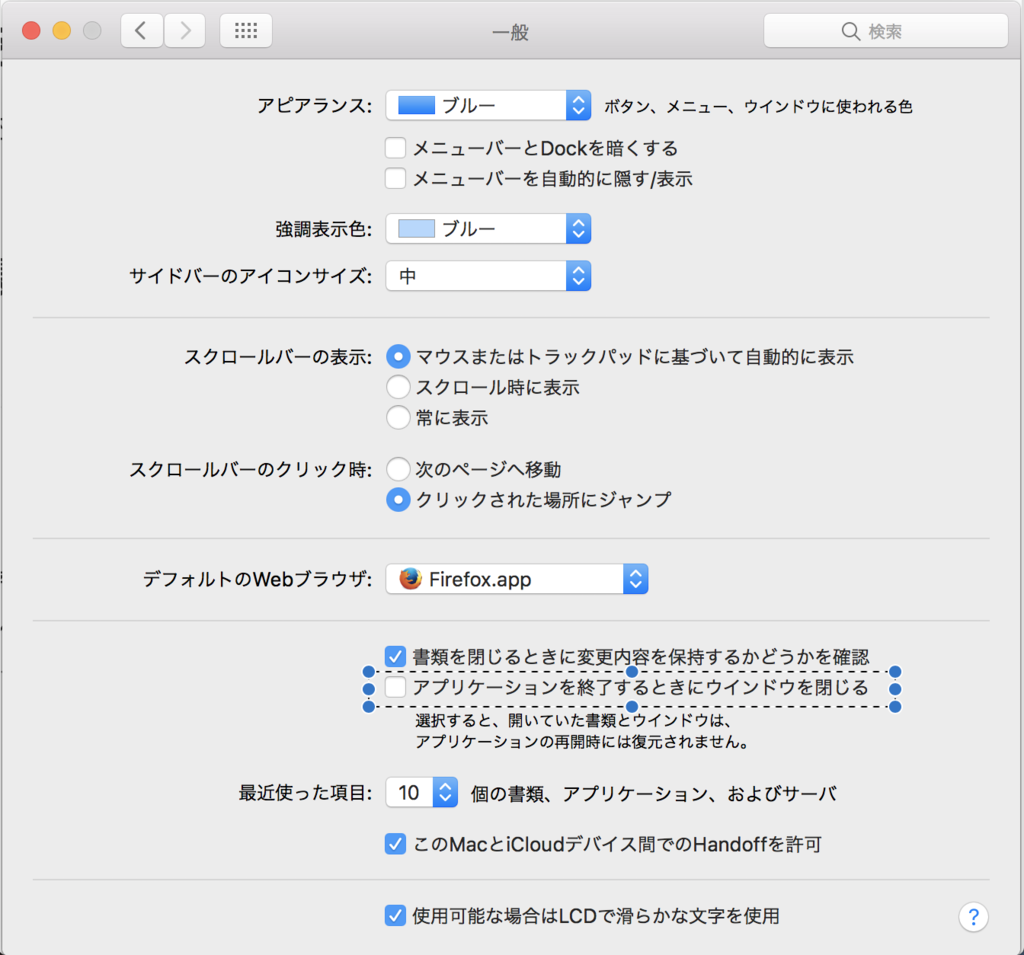Click the magnifier icon in search field
Image resolution: width=1024 pixels, height=955 pixels.
tap(850, 31)
